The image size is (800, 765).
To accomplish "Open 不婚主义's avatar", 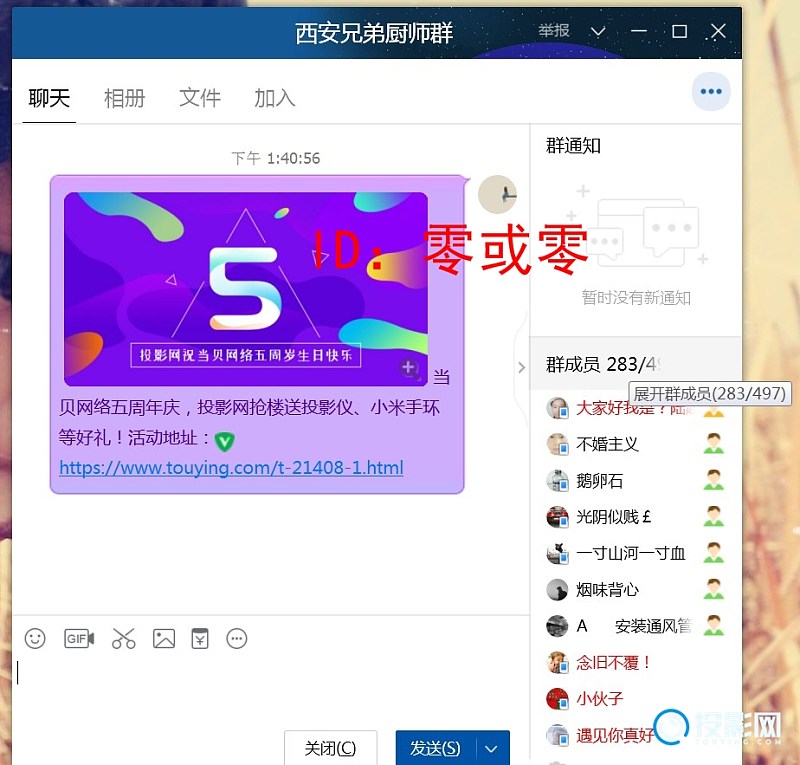I will coord(557,444).
